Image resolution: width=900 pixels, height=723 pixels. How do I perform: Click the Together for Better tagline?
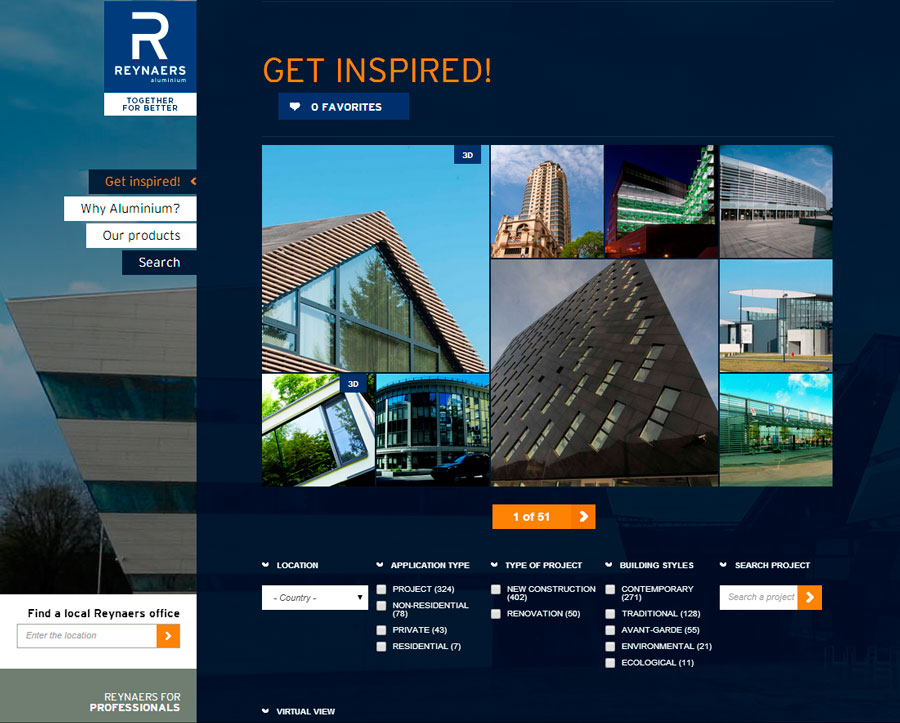coord(150,104)
